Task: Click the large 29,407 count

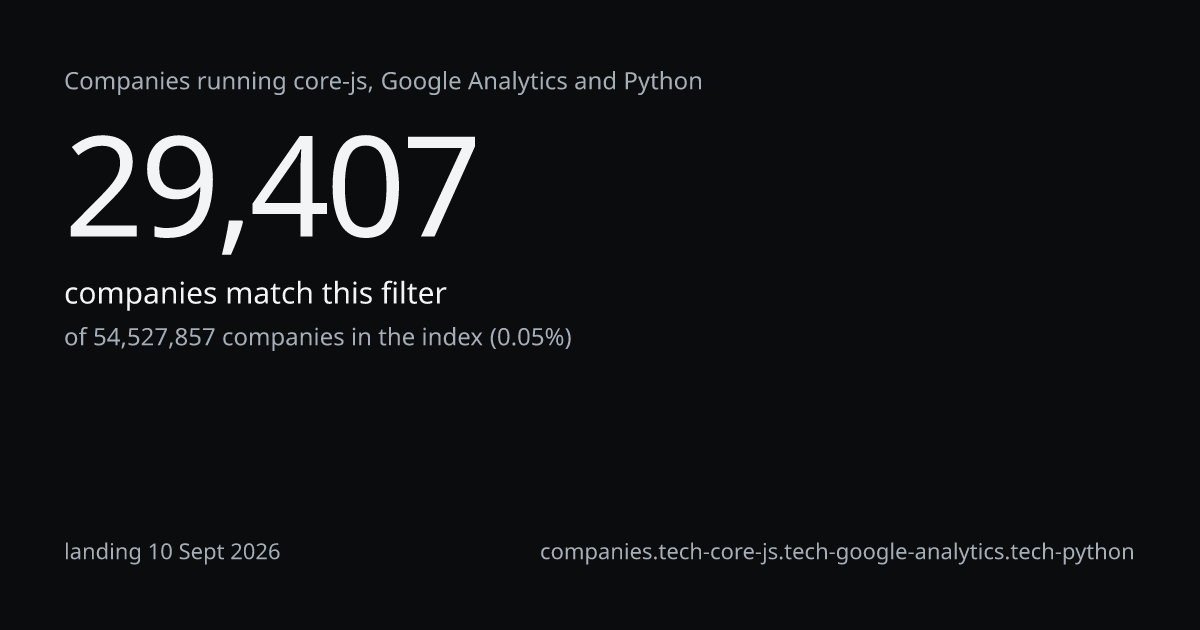Action: (x=270, y=190)
